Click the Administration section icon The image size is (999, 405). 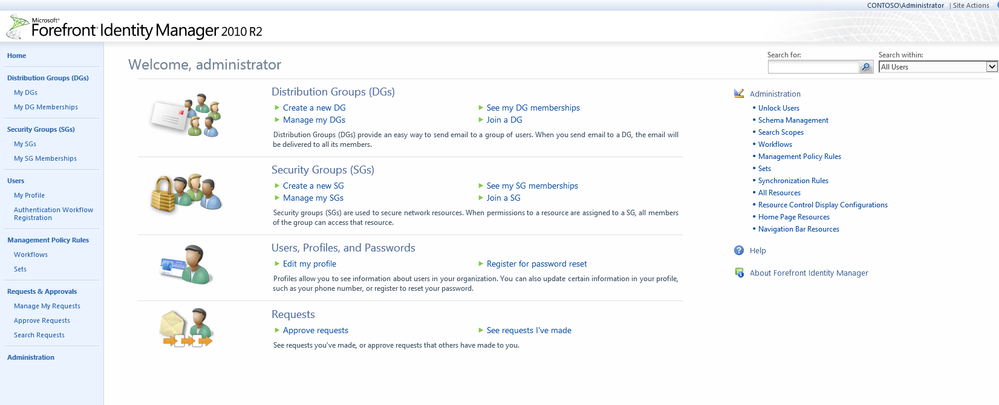(x=739, y=94)
